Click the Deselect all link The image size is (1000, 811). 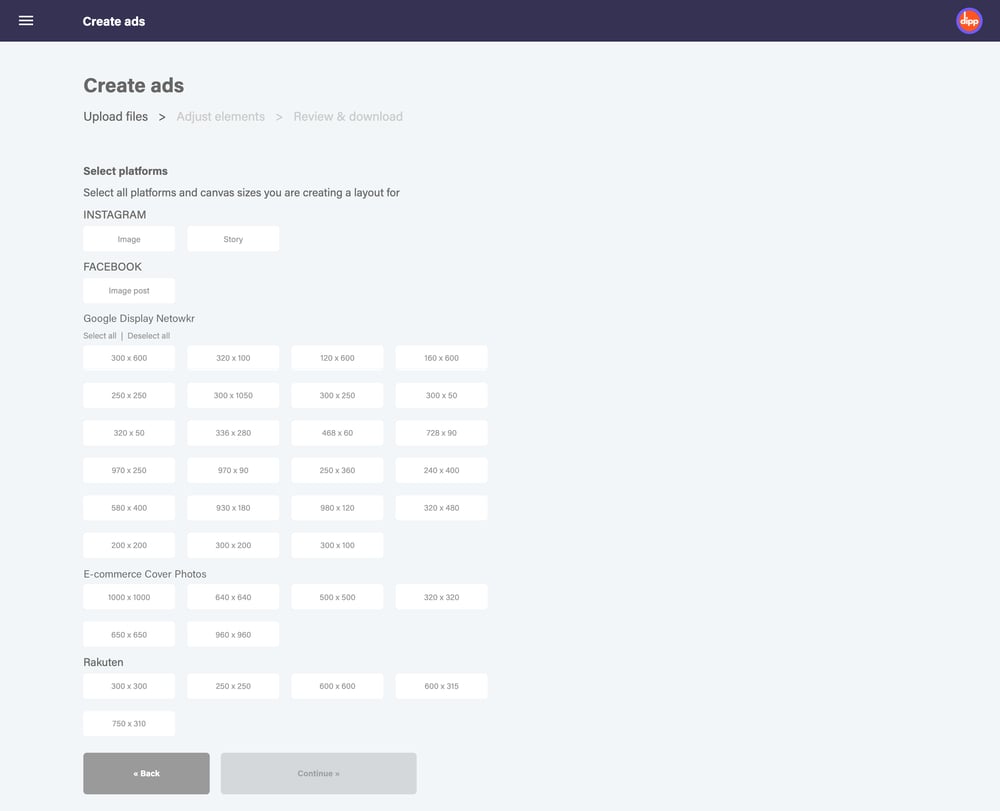tap(148, 335)
